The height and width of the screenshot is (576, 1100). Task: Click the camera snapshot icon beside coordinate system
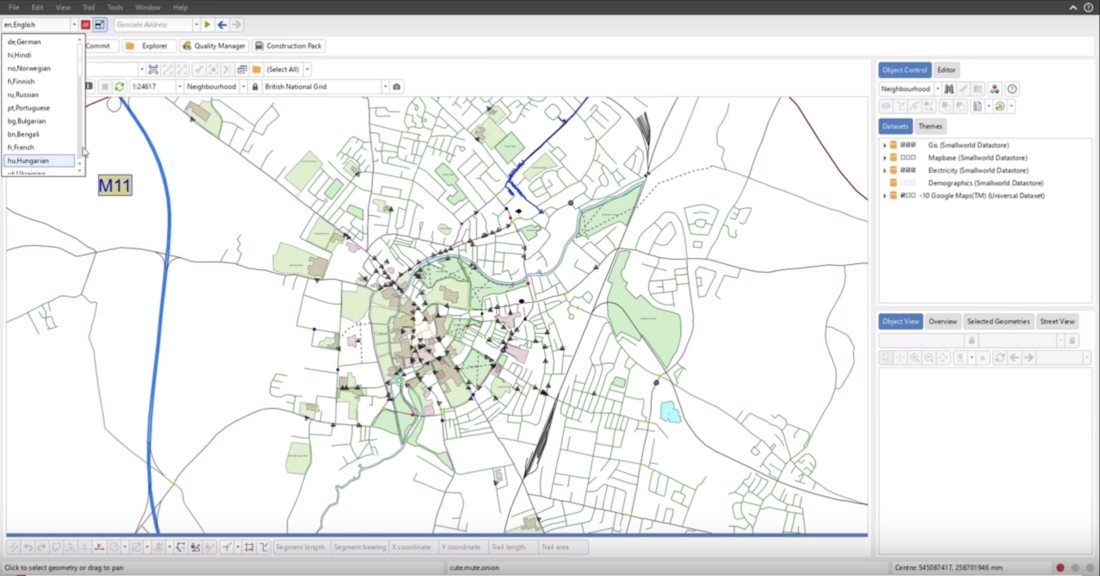(396, 86)
